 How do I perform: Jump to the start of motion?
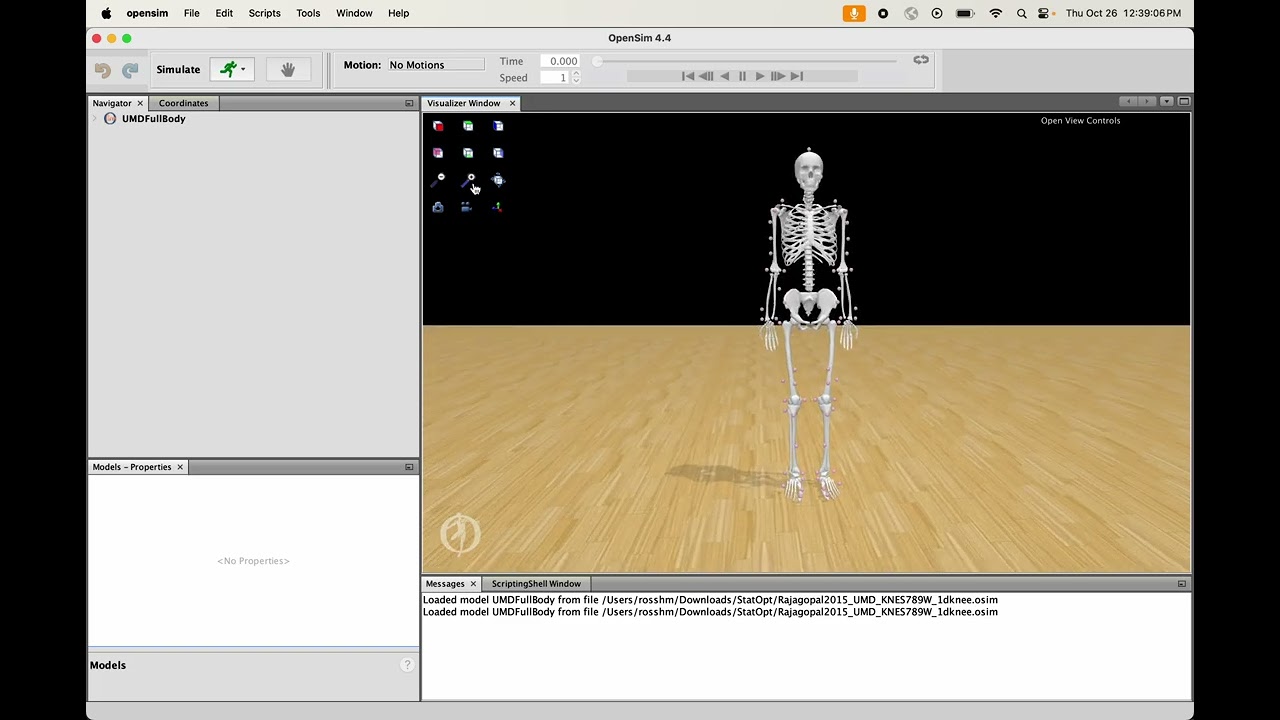[688, 76]
